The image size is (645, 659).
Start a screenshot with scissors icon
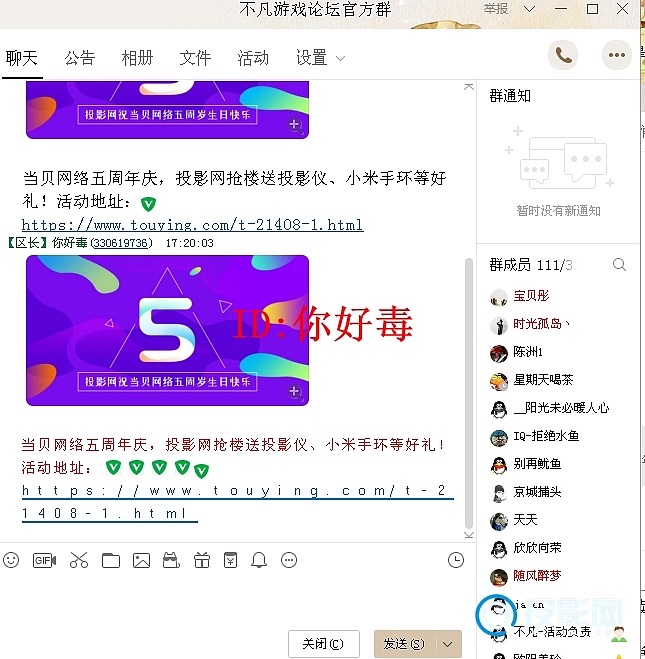(79, 560)
